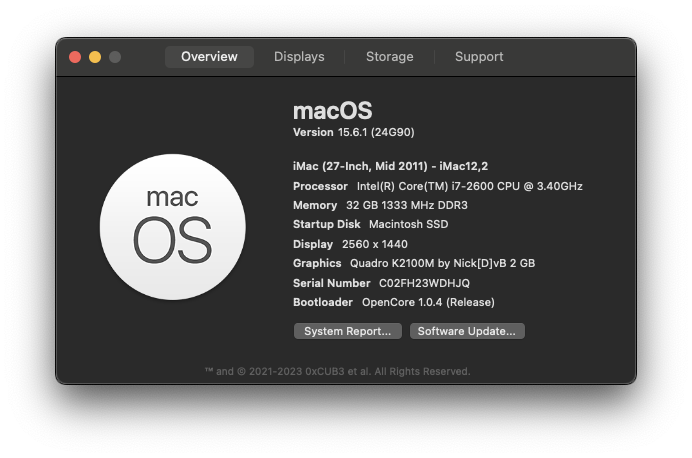This screenshot has height=458, width=692.
Task: Click the Serial Number label
Action: click(331, 283)
